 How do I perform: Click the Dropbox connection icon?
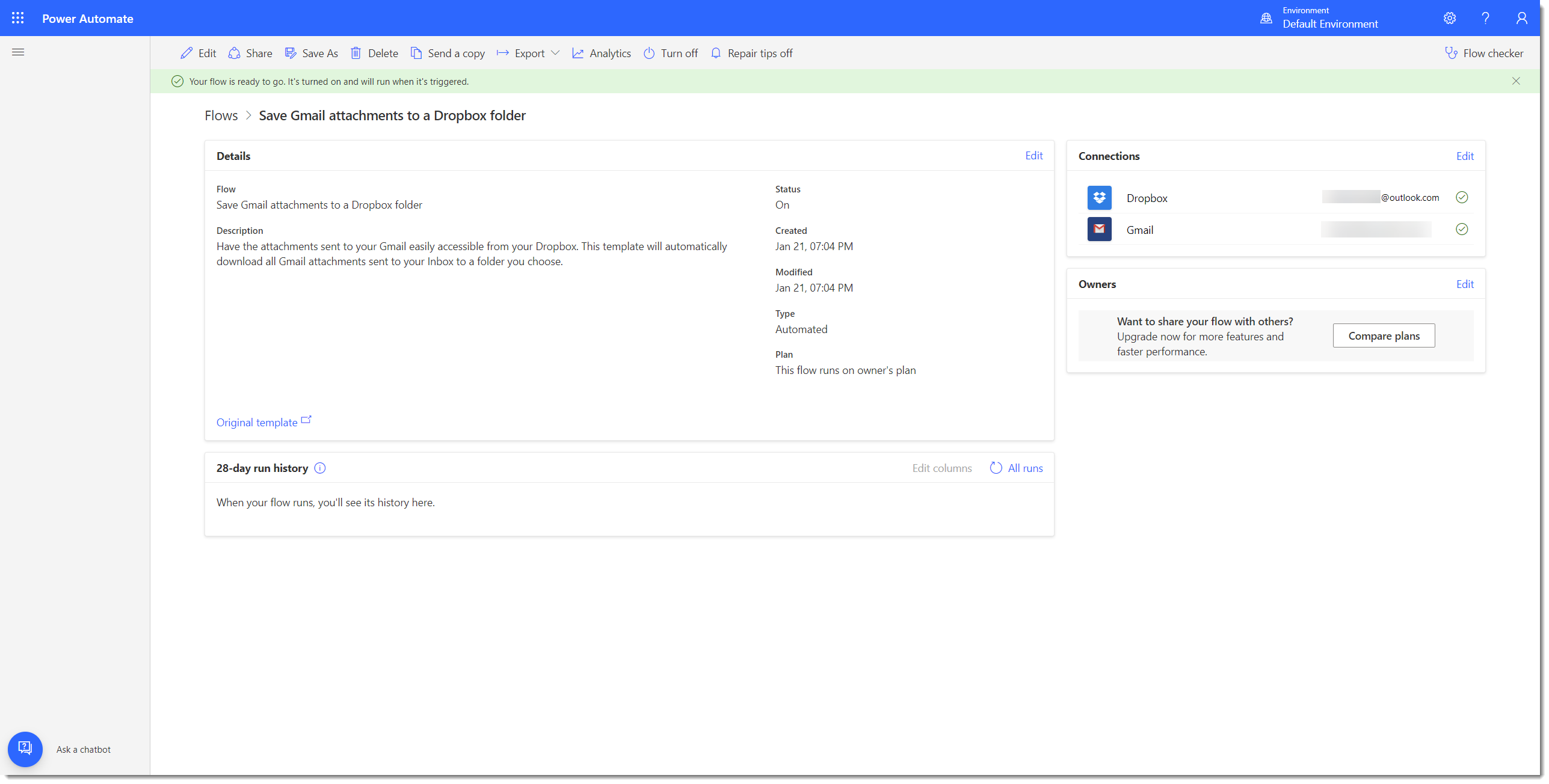[x=1099, y=198]
